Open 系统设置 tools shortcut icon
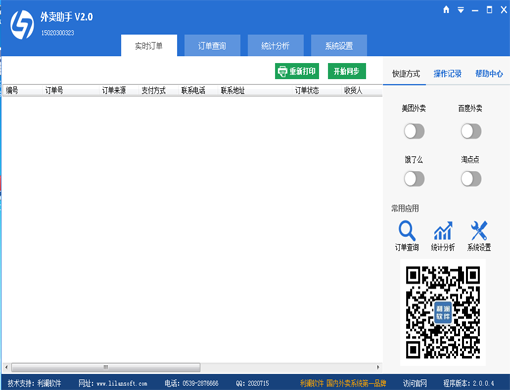This screenshot has width=510, height=390. click(479, 231)
